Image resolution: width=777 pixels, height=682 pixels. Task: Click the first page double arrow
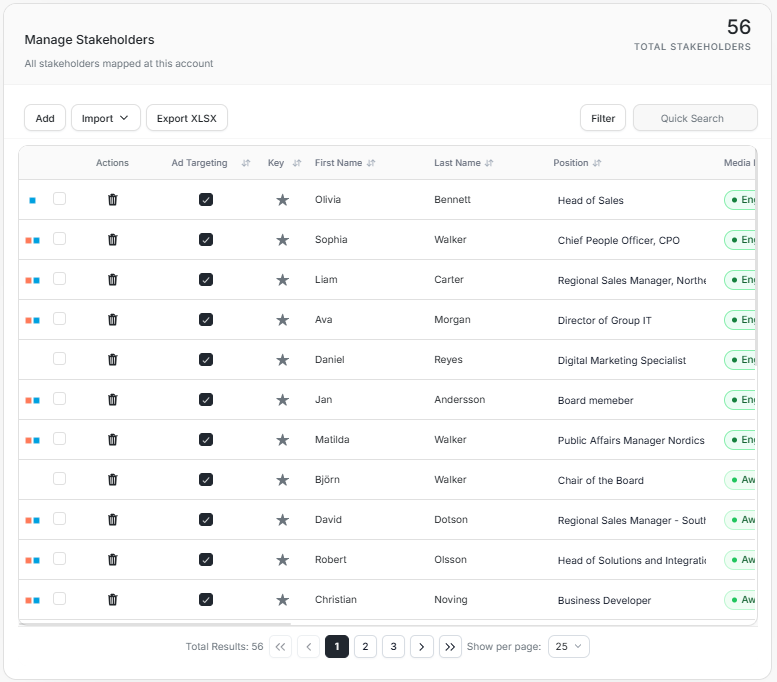tap(280, 647)
